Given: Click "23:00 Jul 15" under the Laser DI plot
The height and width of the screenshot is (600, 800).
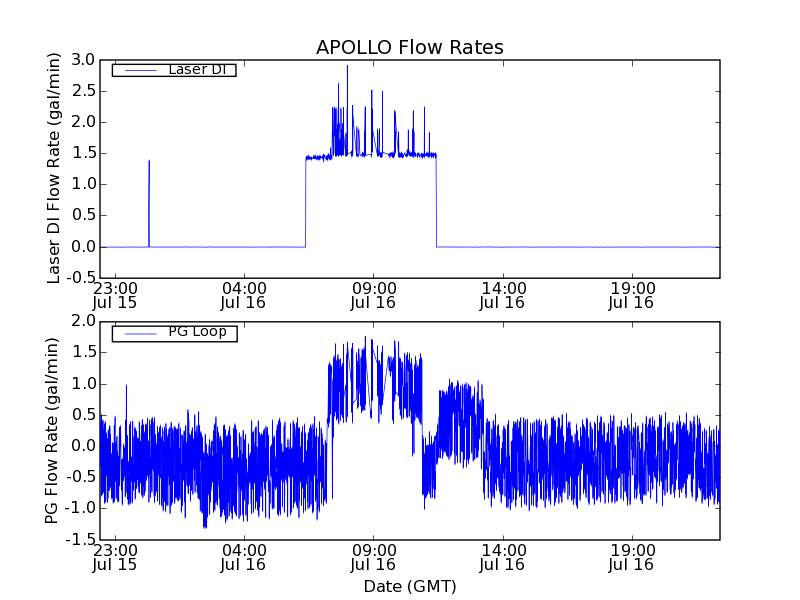Looking at the screenshot, I should [115, 295].
